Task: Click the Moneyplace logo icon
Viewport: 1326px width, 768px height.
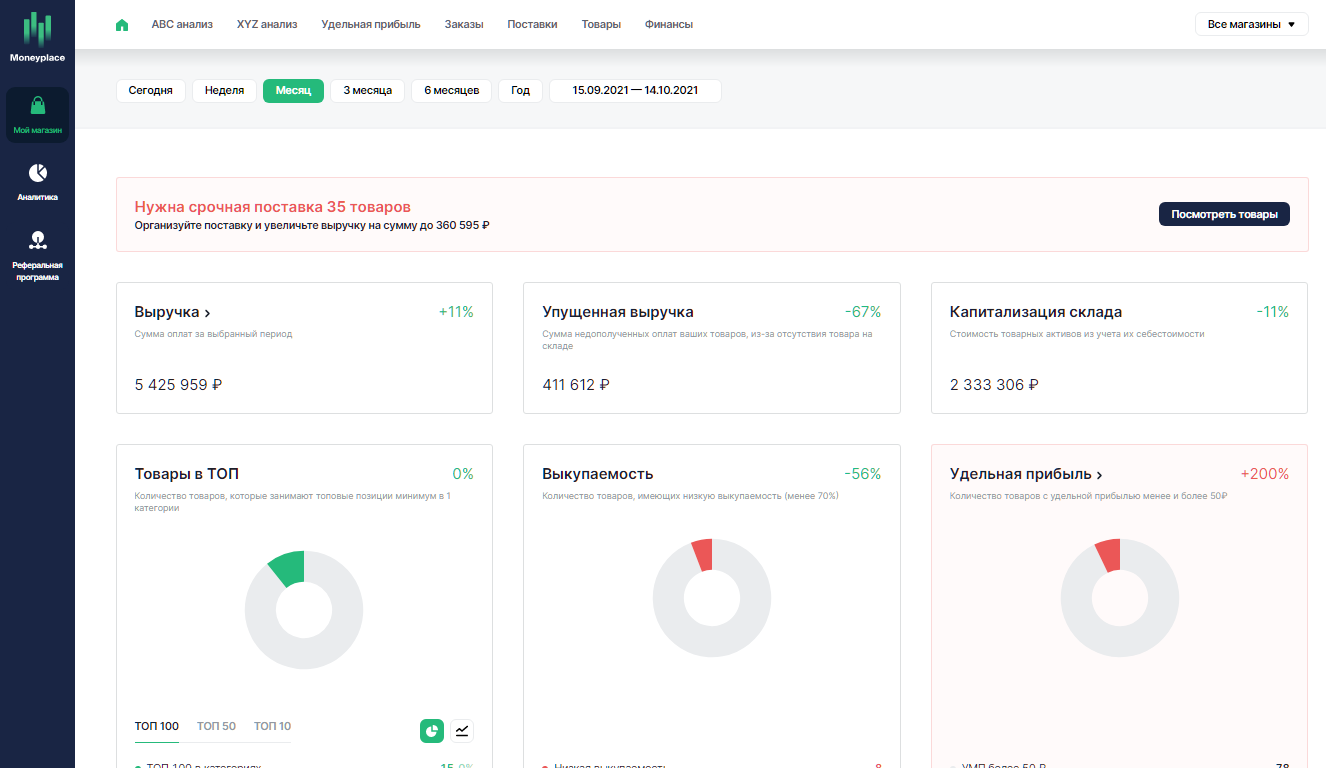Action: pyautogui.click(x=37, y=29)
